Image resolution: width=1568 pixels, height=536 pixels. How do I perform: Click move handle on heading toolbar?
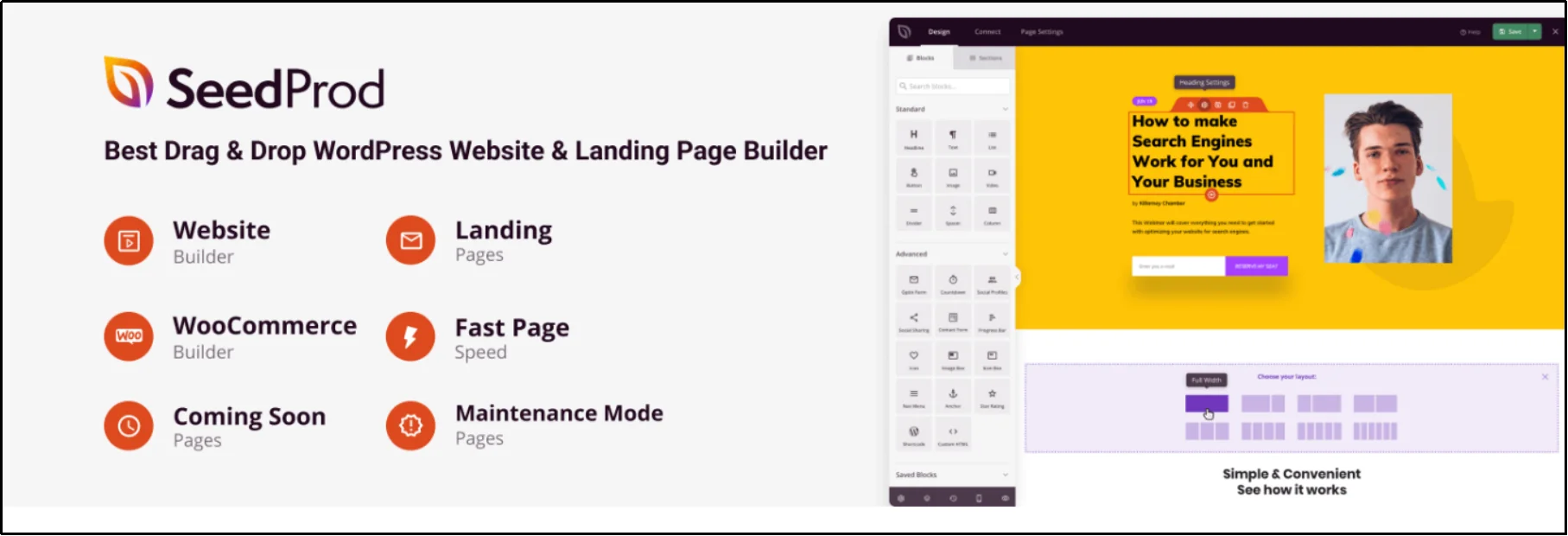pos(1190,105)
